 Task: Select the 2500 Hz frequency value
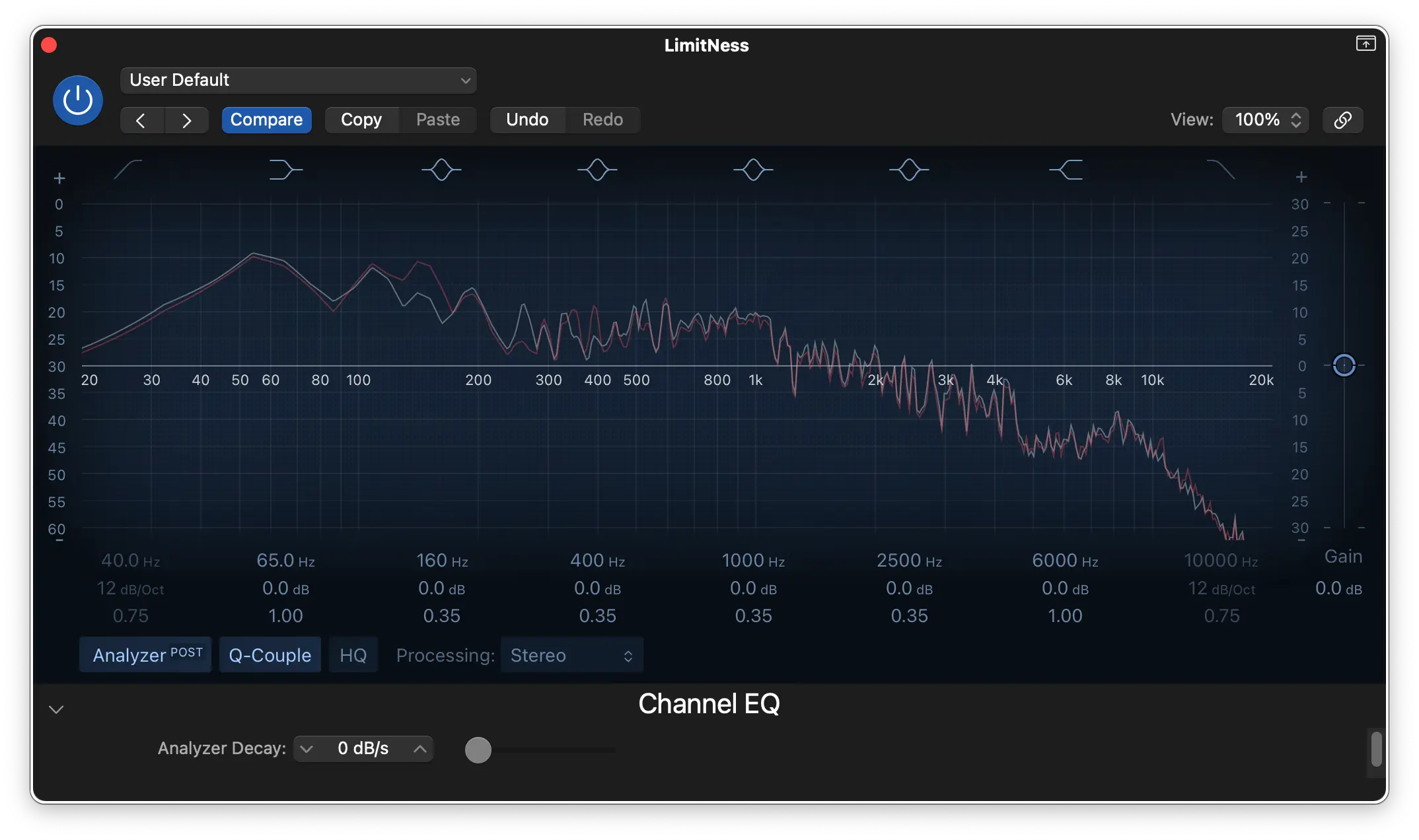coord(909,561)
